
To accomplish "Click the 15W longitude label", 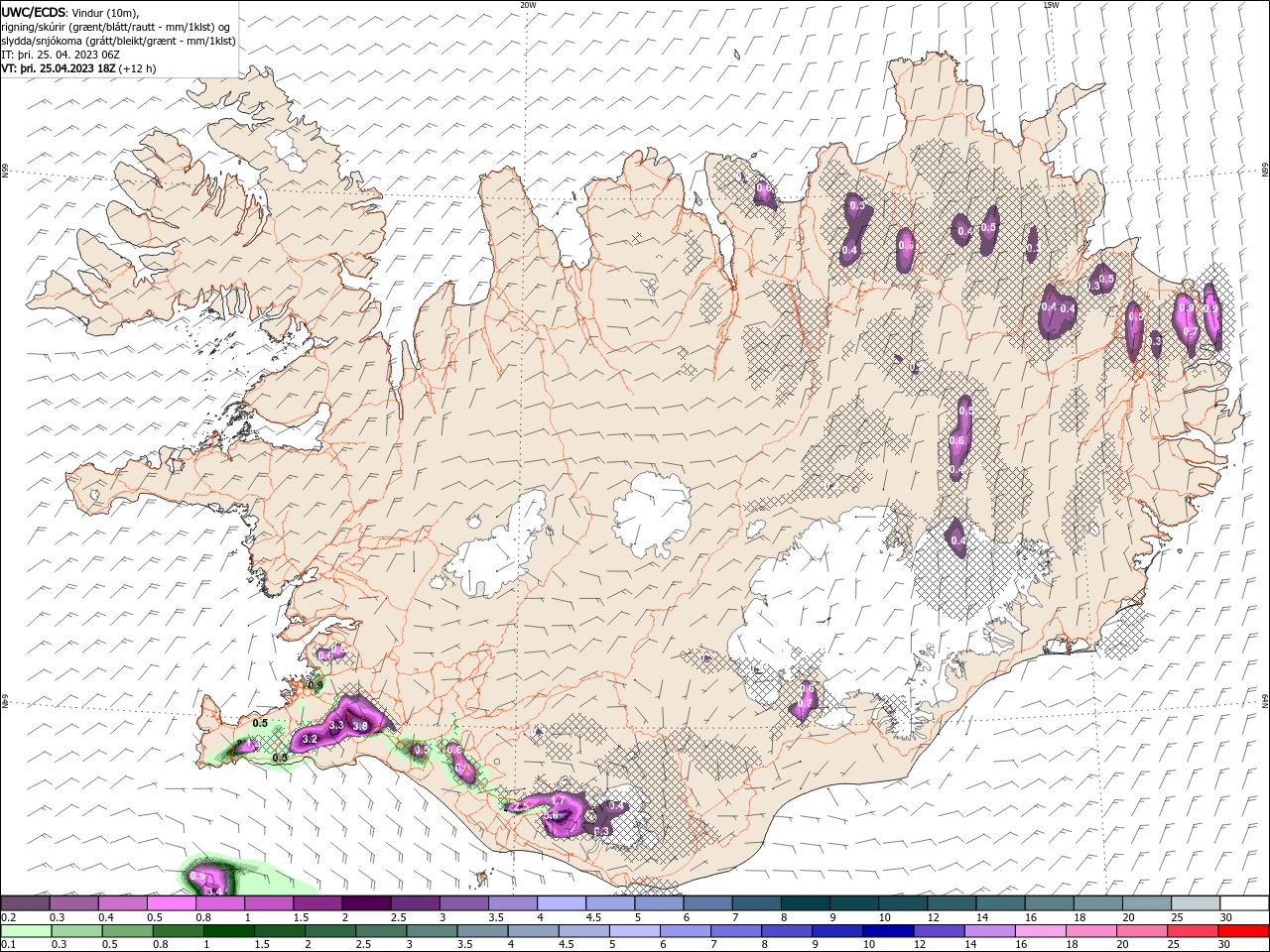I will point(1051,5).
